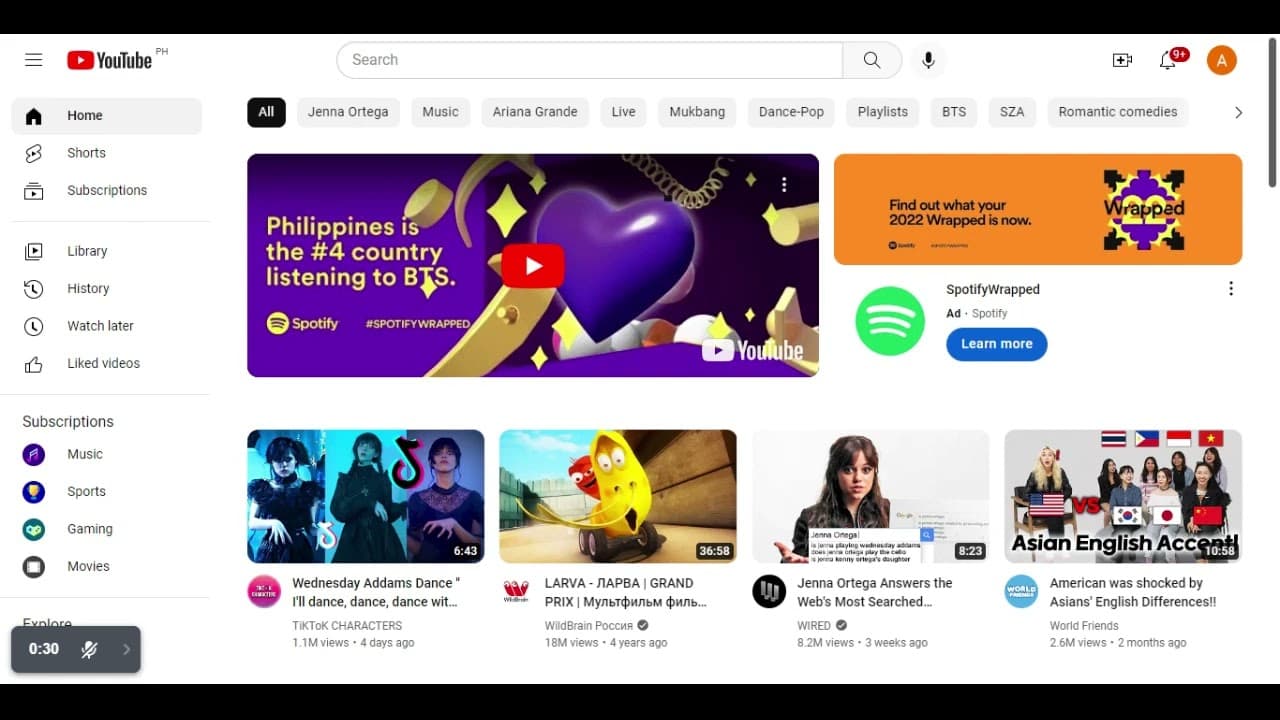Open the Wednesday dance video thumbnail

[366, 496]
